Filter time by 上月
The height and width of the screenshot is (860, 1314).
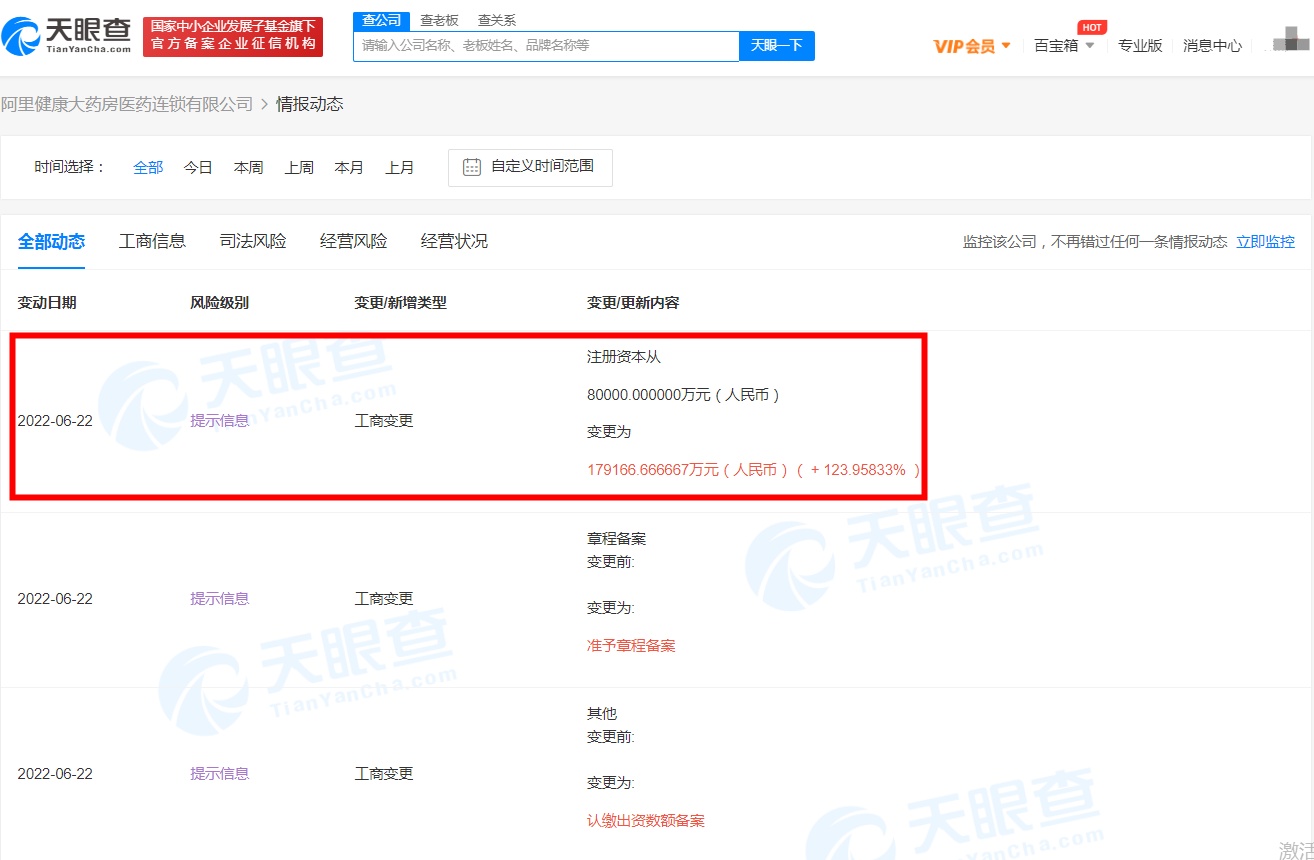[x=399, y=168]
